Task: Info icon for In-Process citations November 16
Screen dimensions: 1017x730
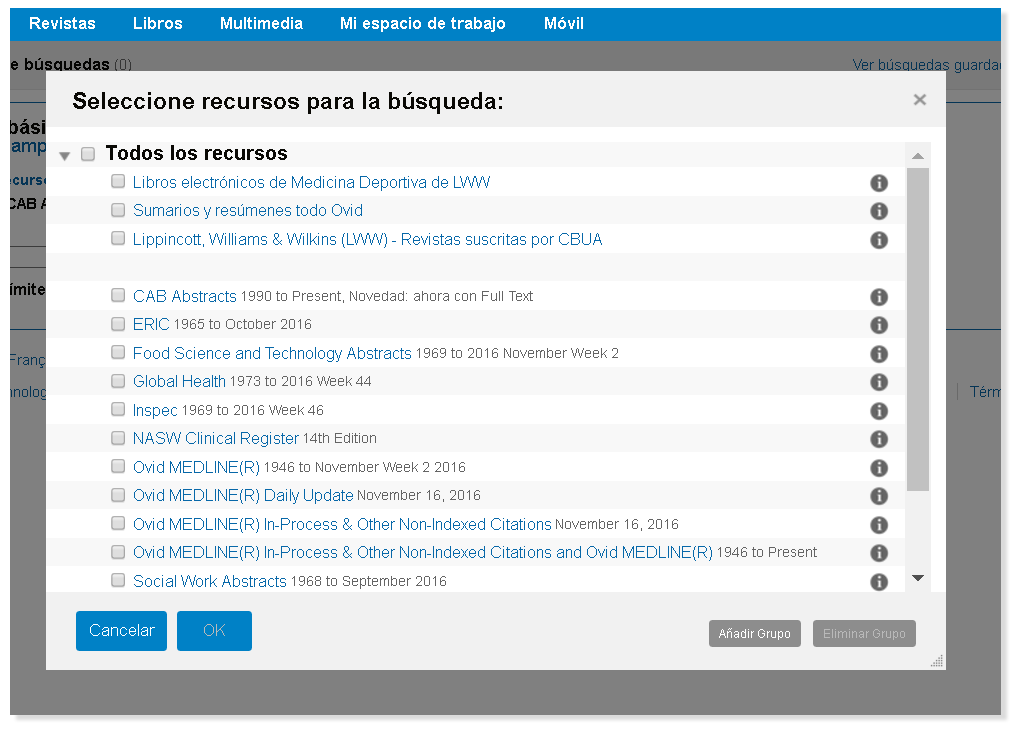Action: tap(878, 525)
